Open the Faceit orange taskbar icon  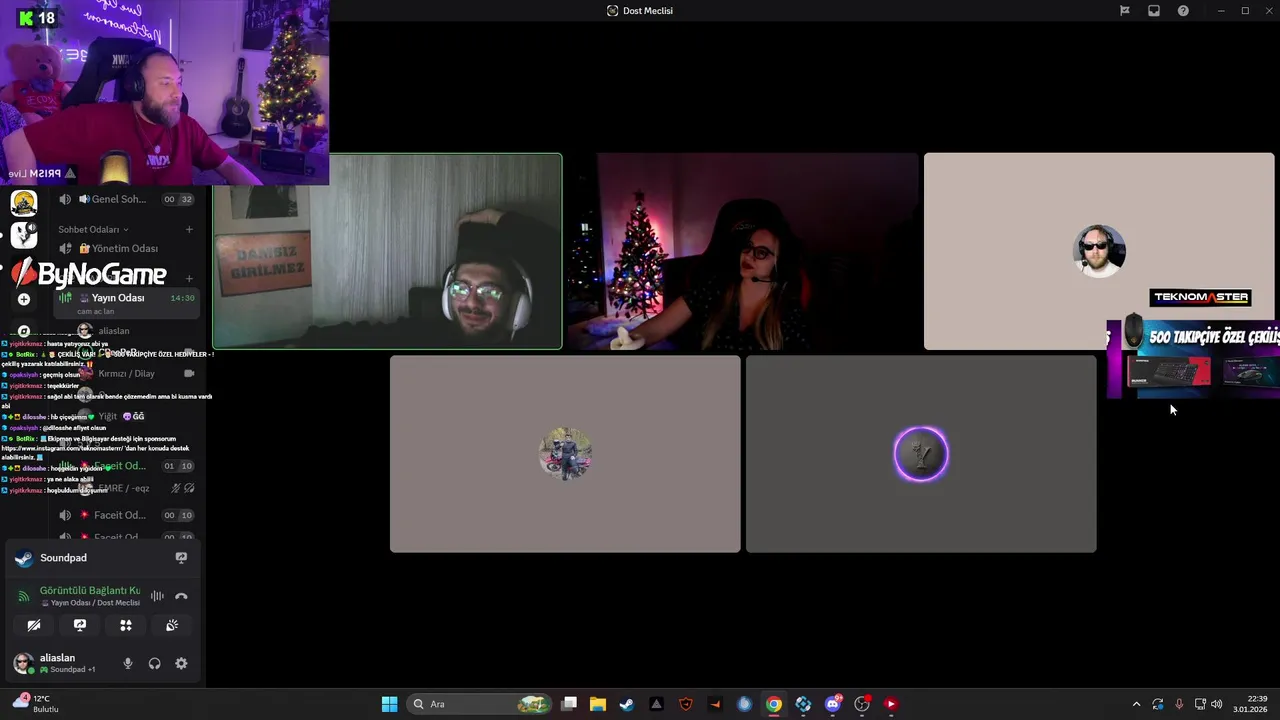[715, 704]
